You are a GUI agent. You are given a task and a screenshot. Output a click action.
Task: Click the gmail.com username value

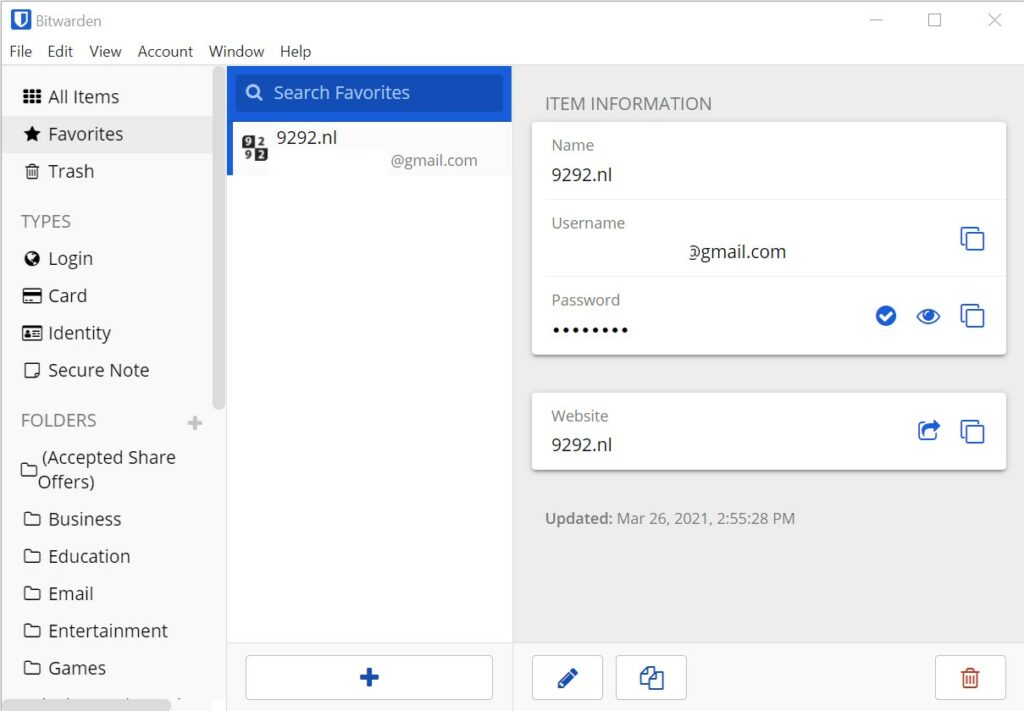(x=737, y=252)
